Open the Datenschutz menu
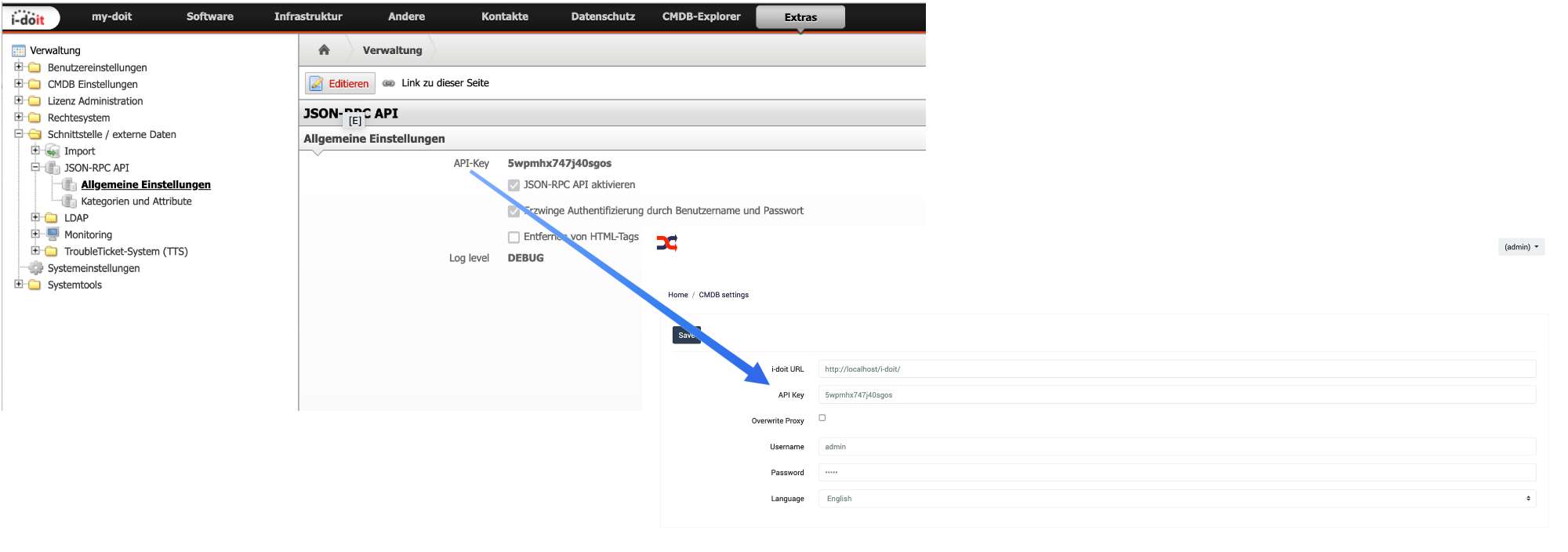This screenshot has height=552, width=1568. (603, 16)
